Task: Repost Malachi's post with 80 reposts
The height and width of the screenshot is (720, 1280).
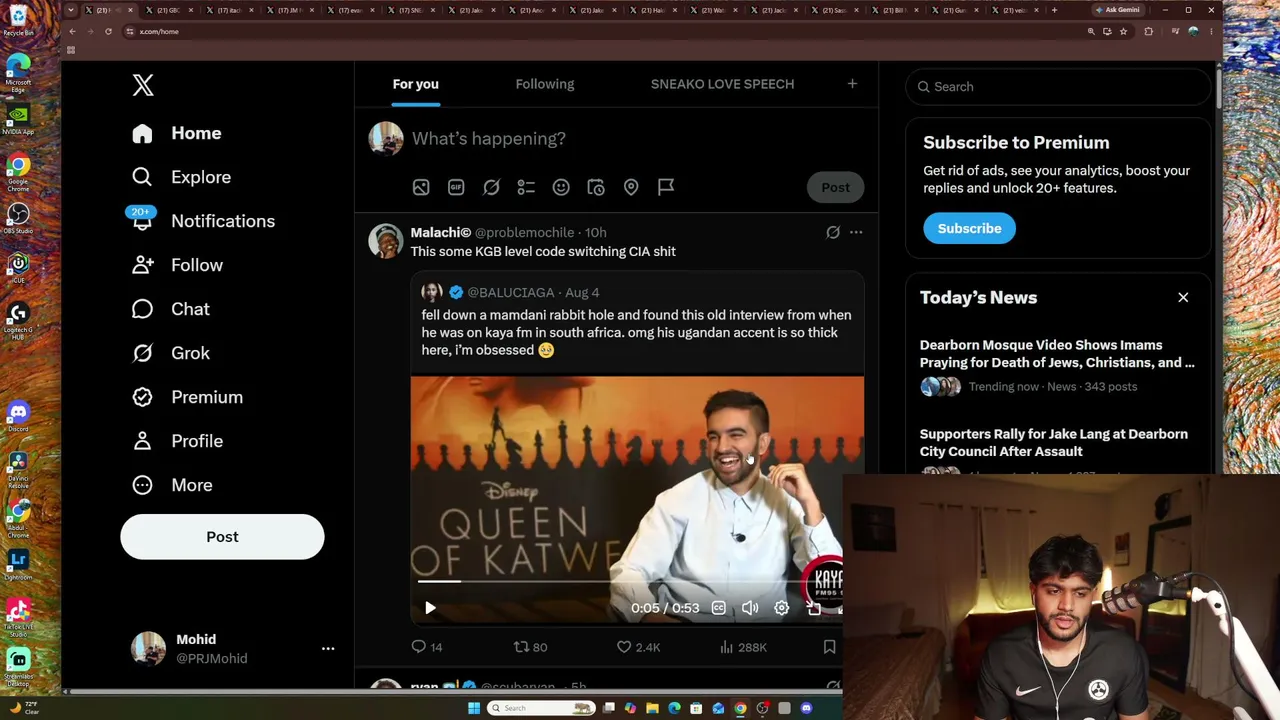Action: click(530, 647)
